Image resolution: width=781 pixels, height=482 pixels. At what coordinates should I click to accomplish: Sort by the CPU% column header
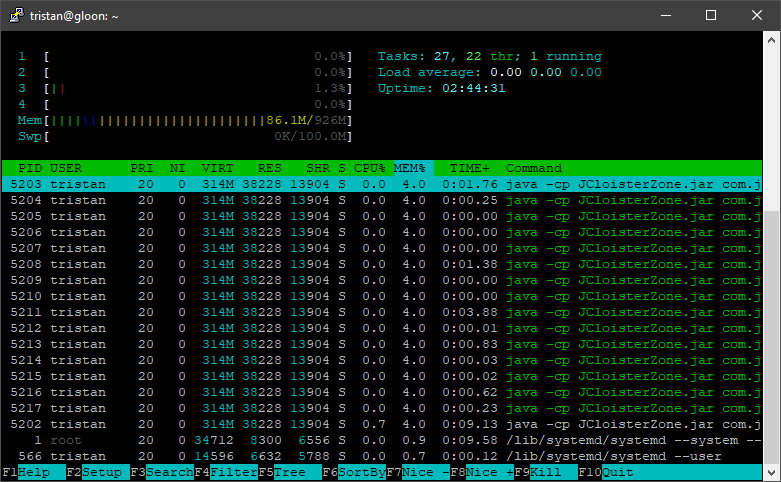369,168
